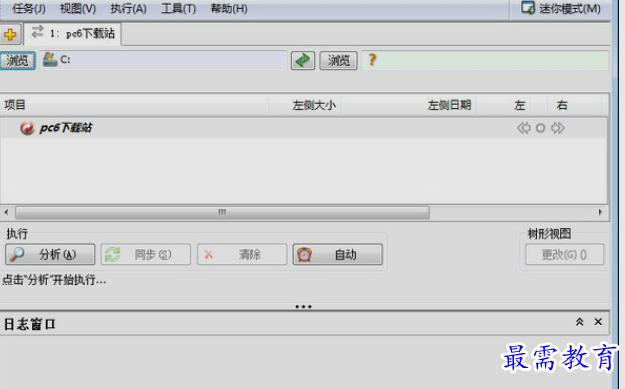Sort by the 左侧日期 column header

tap(409, 105)
